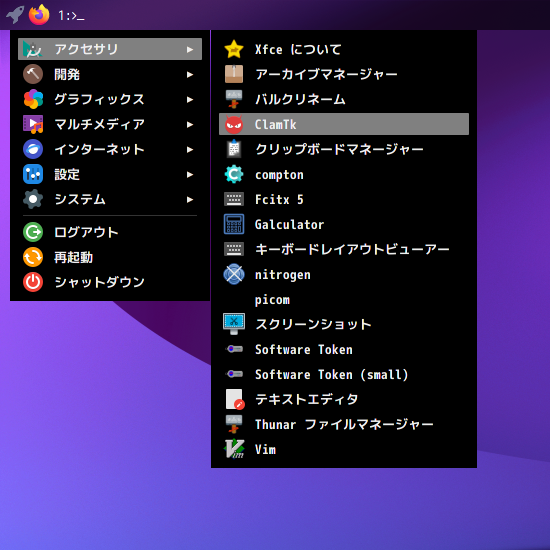Open スクリーンショット tool
The height and width of the screenshot is (550, 550).
[x=344, y=324]
